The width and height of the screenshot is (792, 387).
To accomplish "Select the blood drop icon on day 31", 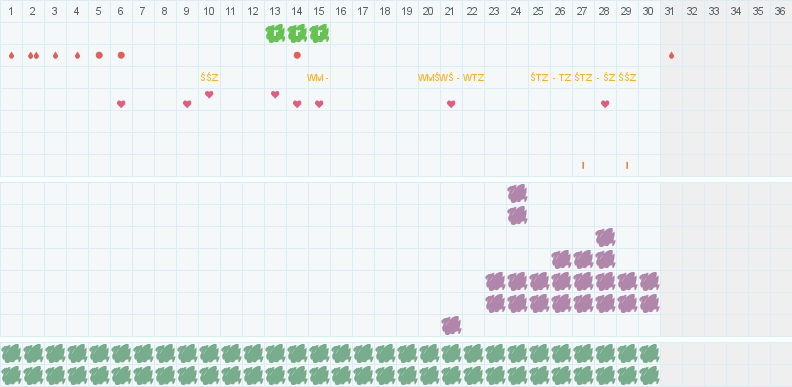I will point(671,56).
